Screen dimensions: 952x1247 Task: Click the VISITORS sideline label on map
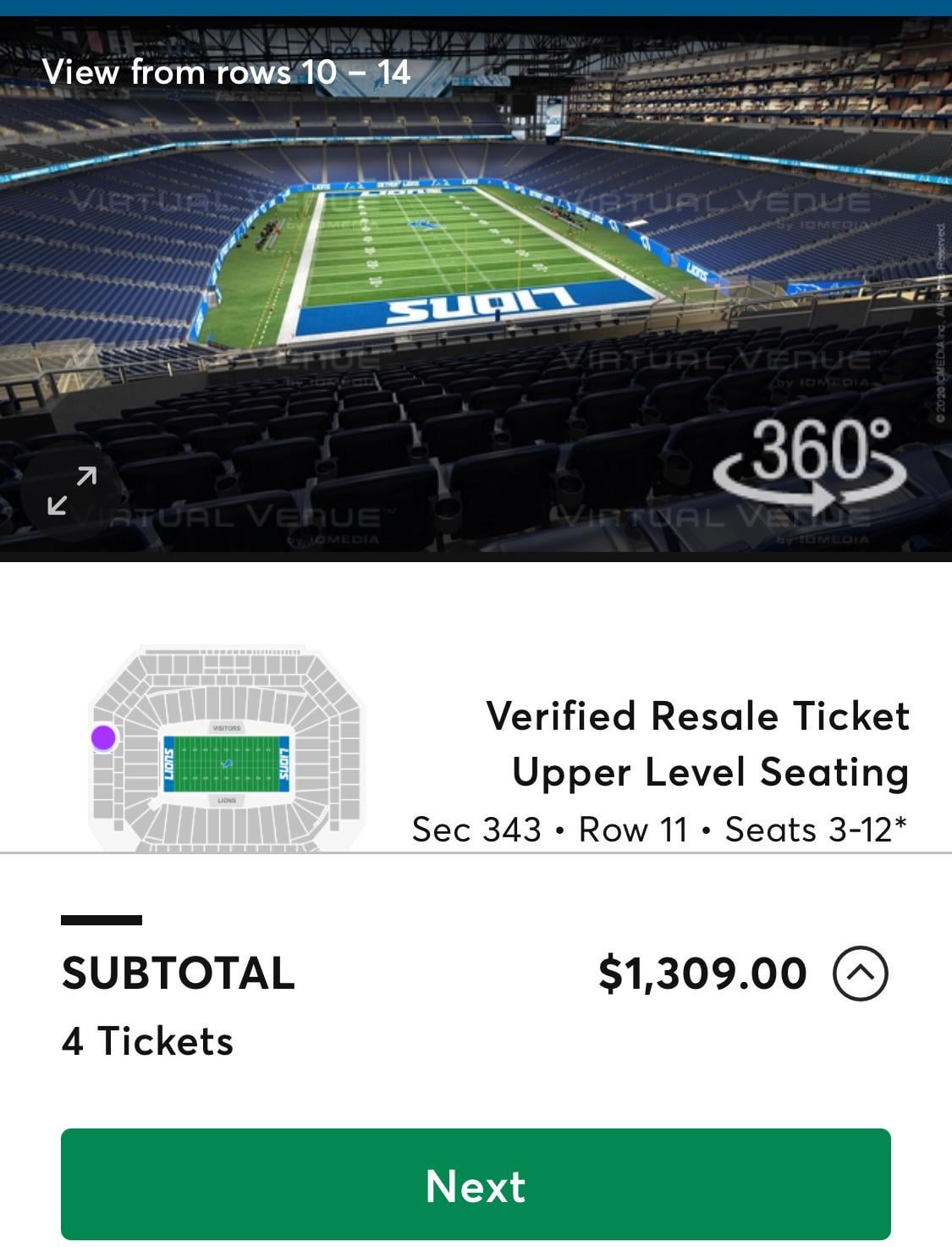coord(227,728)
